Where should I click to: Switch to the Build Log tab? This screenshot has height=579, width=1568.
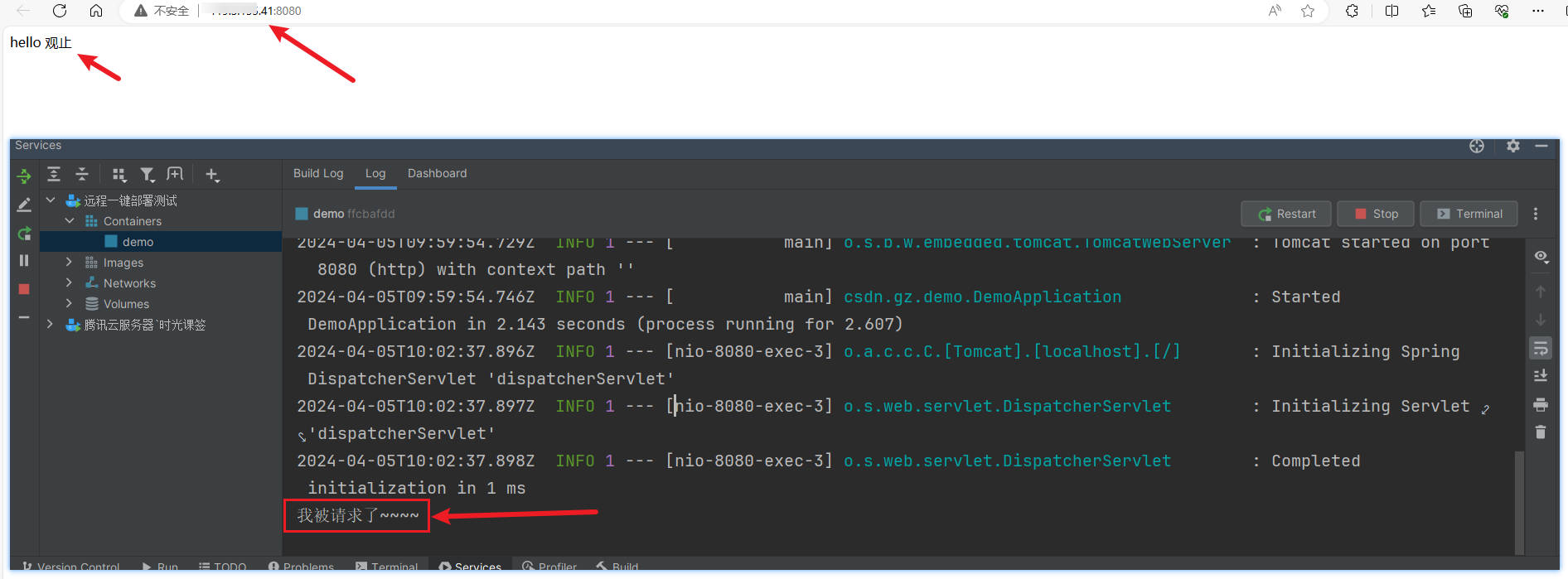[x=318, y=173]
